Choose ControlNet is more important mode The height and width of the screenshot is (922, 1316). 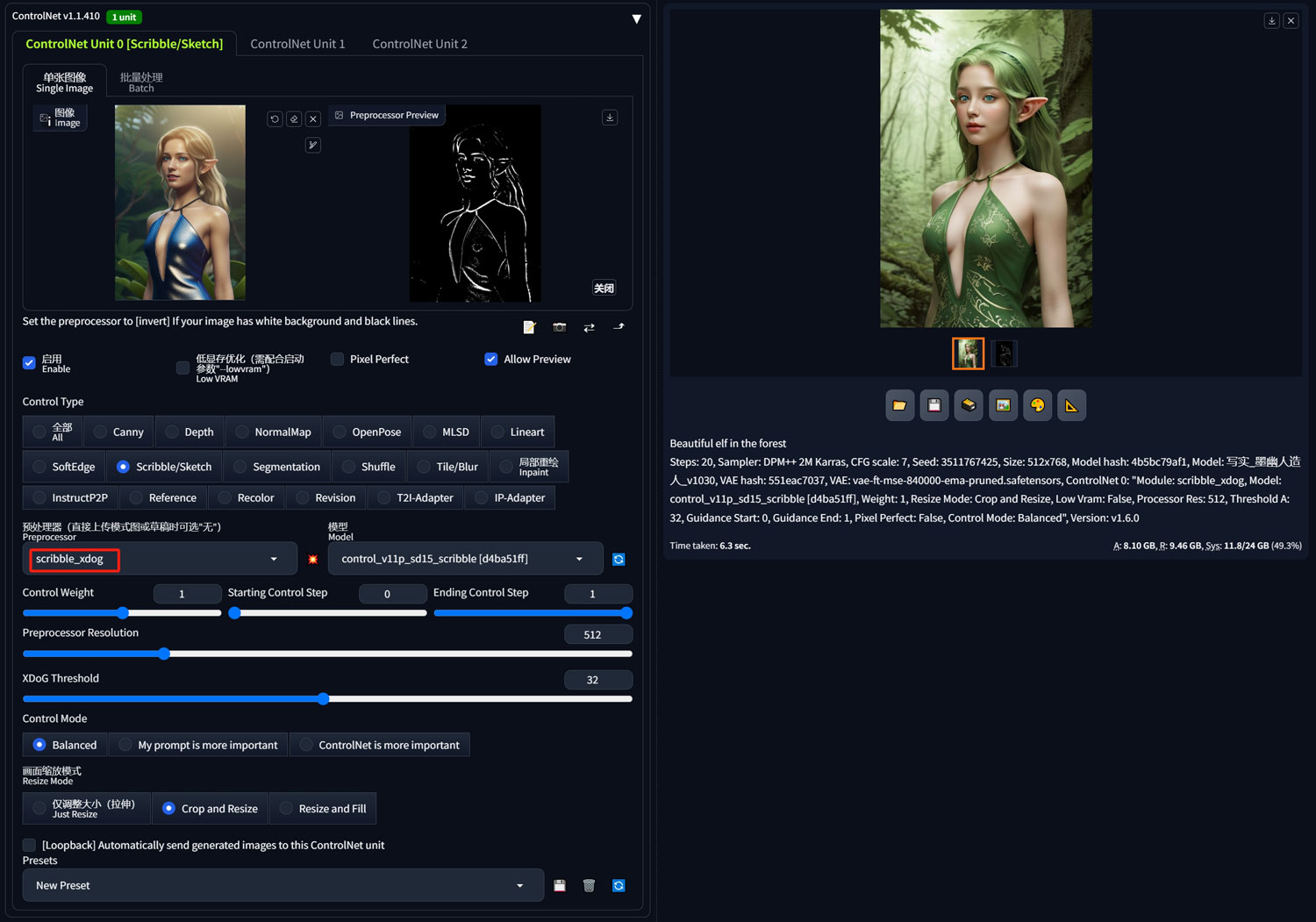[x=380, y=745]
